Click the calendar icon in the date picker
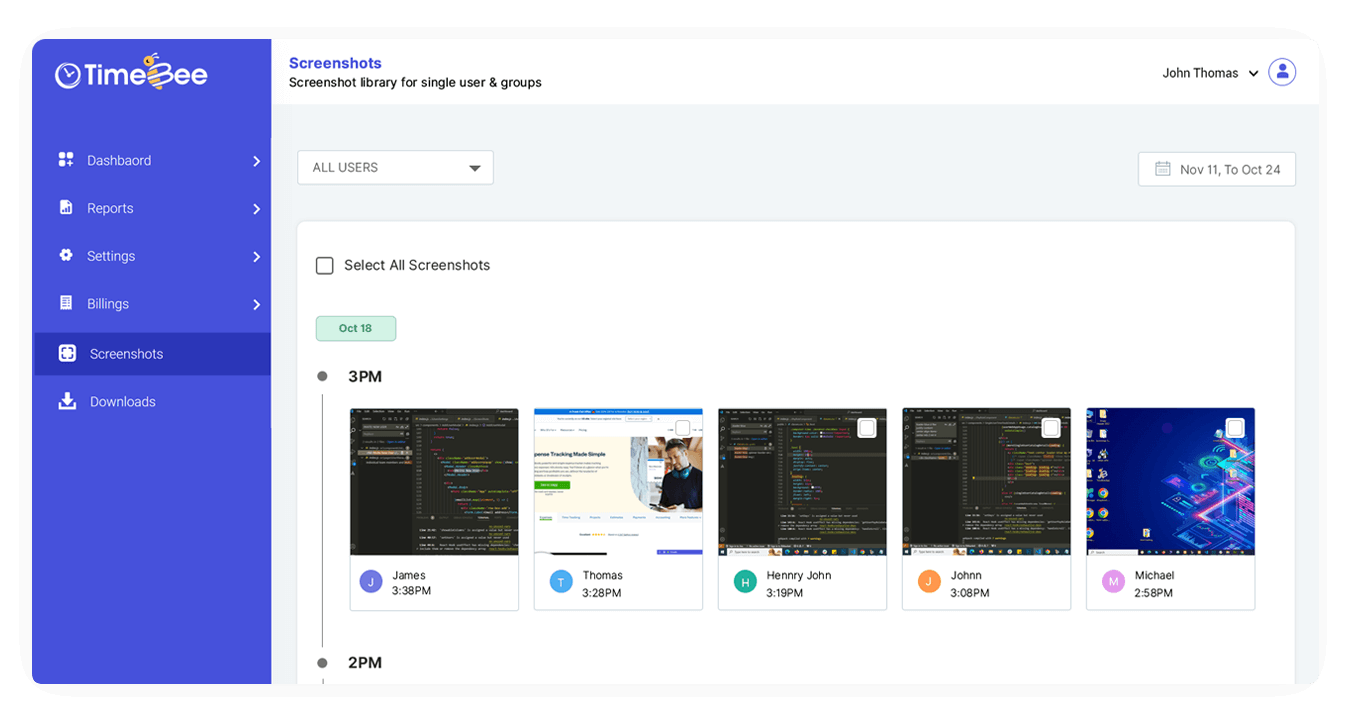The image size is (1345, 724). (x=1162, y=168)
